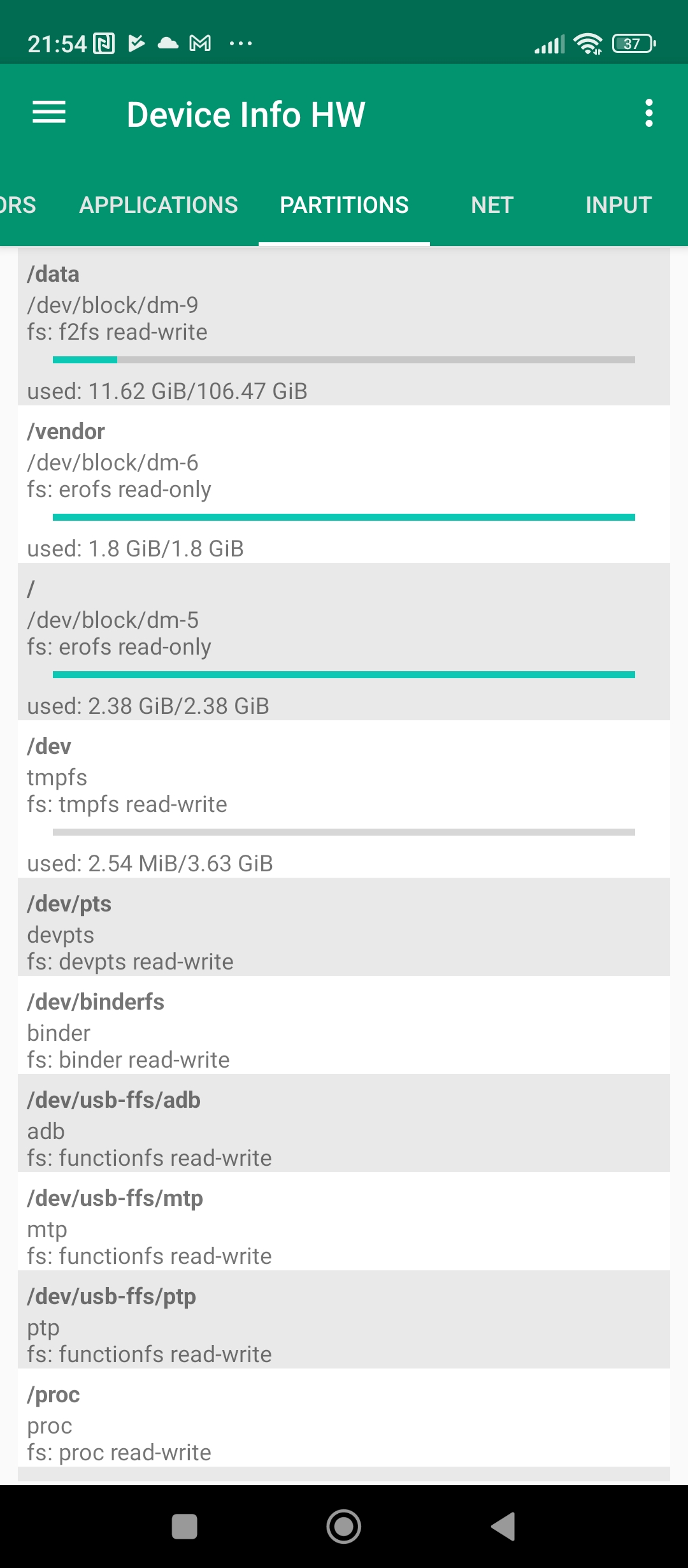
Task: Switch to the APPLICATIONS tab
Action: pyautogui.click(x=158, y=205)
